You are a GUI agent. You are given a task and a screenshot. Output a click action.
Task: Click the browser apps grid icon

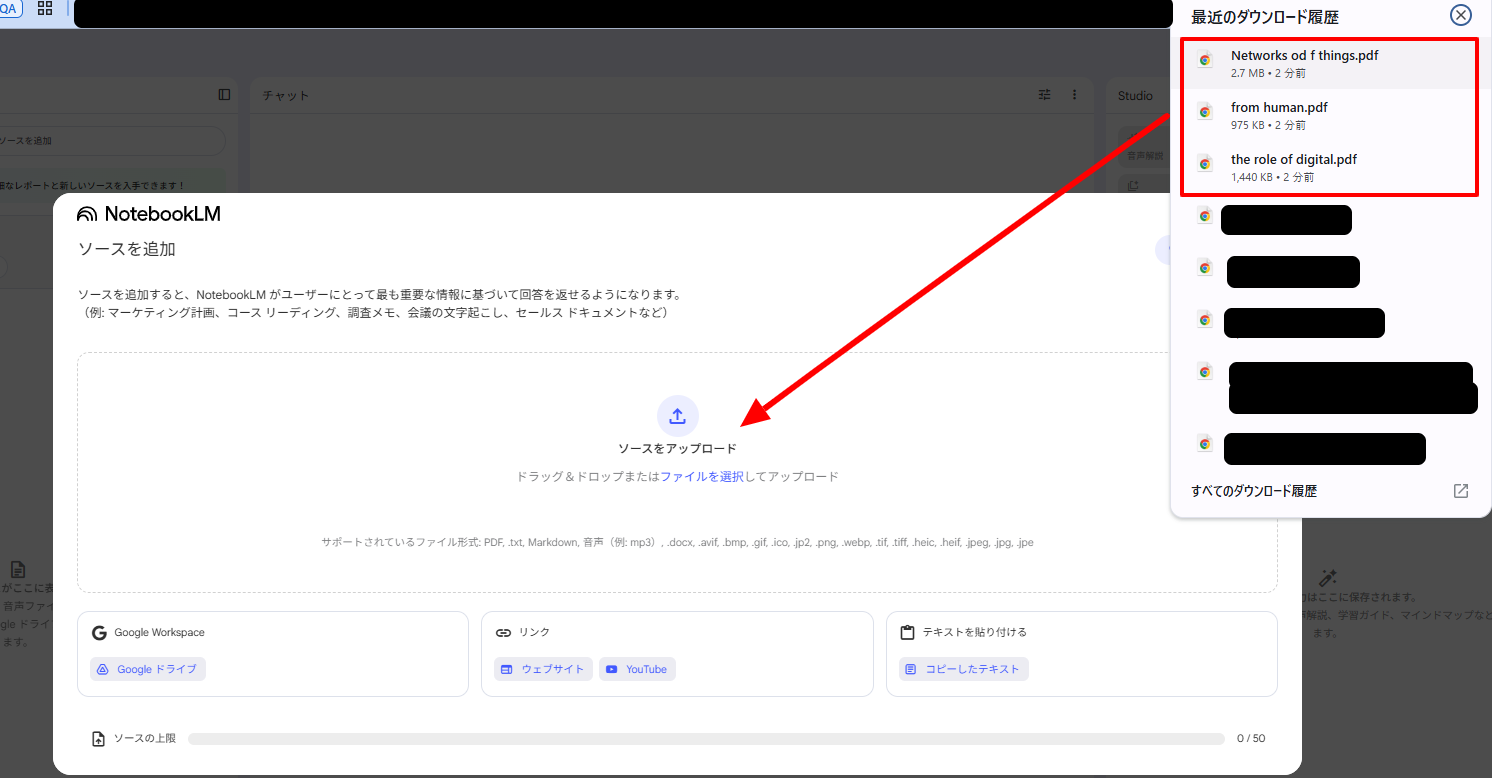pos(45,8)
